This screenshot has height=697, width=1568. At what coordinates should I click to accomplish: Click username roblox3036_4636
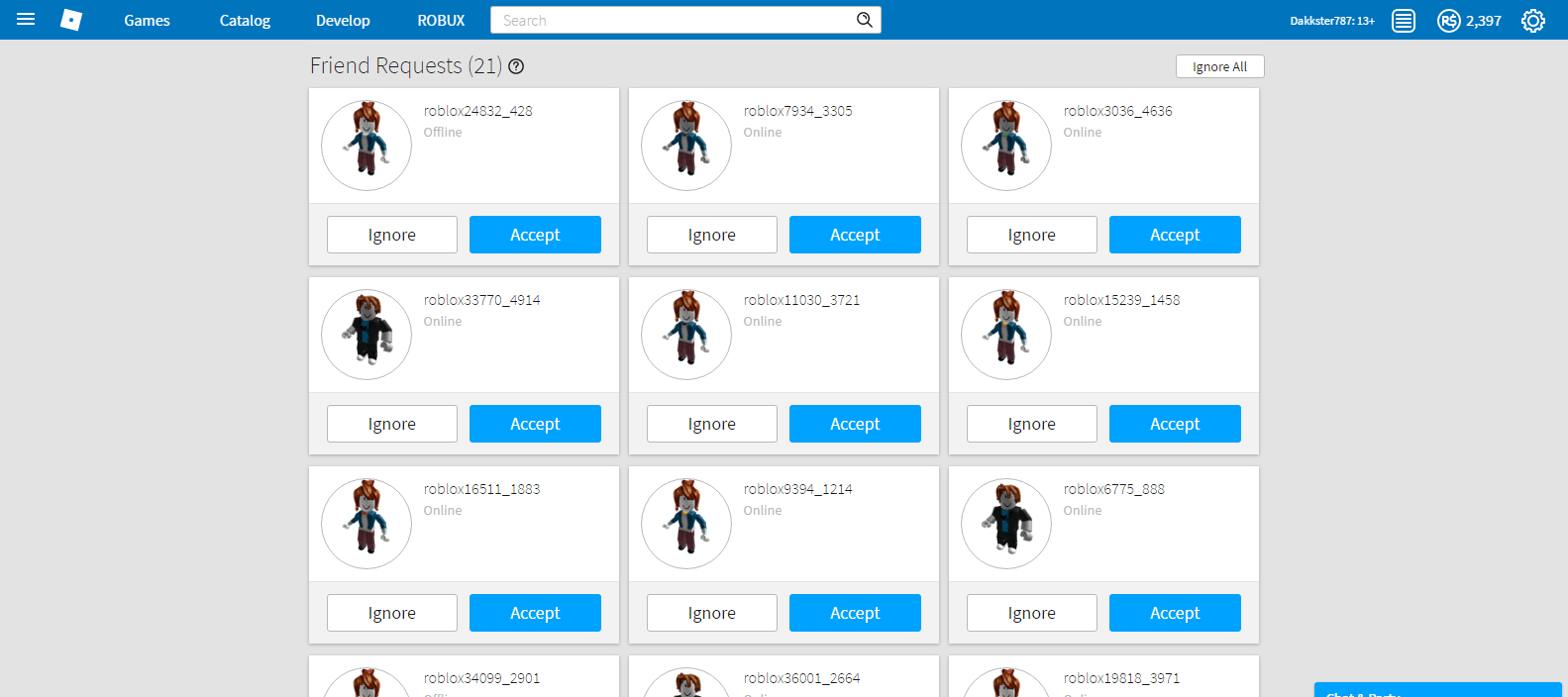point(1118,111)
